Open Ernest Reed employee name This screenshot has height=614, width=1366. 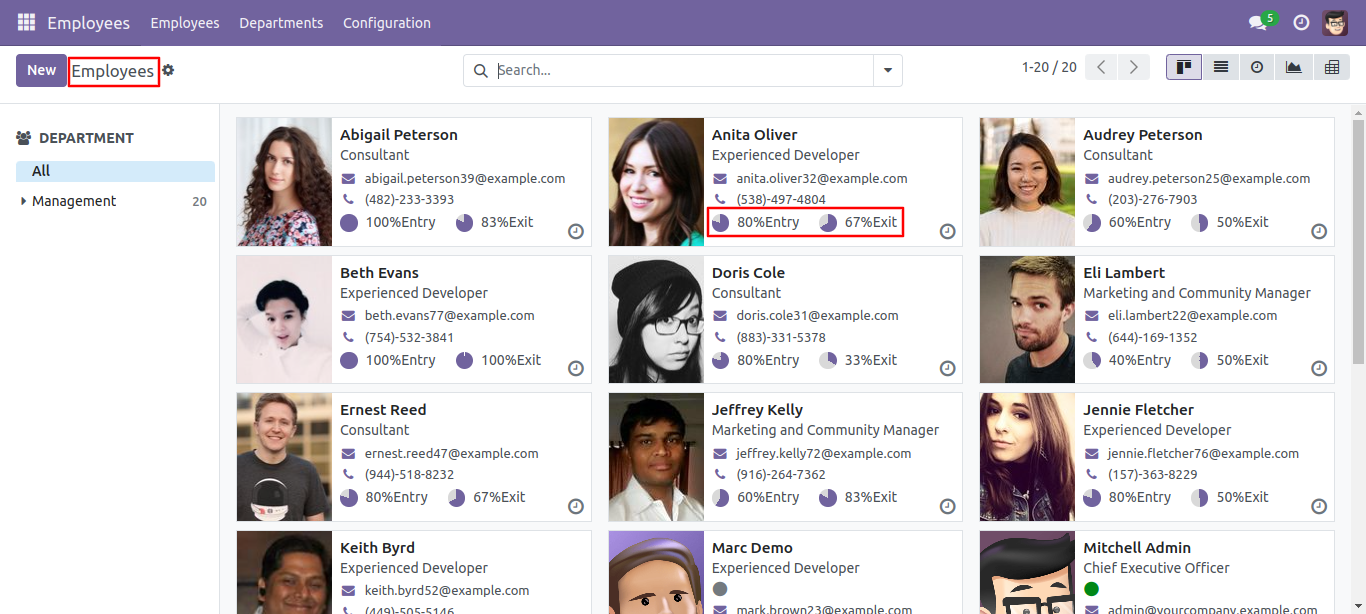tap(383, 410)
